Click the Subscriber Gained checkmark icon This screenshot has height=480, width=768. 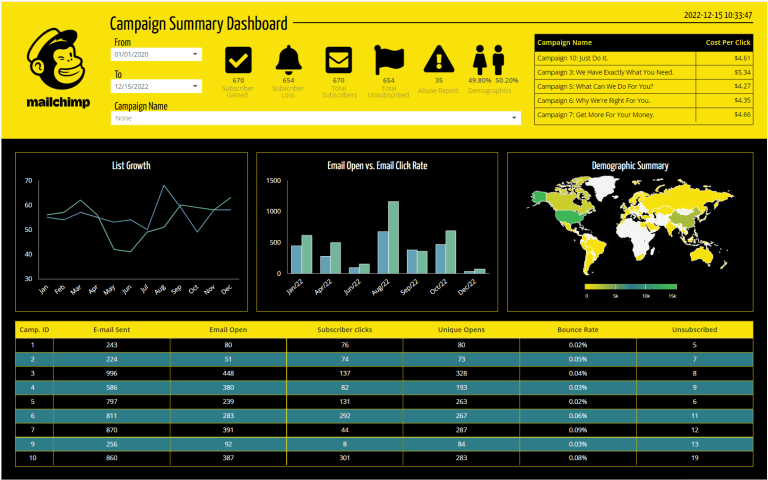tap(238, 59)
